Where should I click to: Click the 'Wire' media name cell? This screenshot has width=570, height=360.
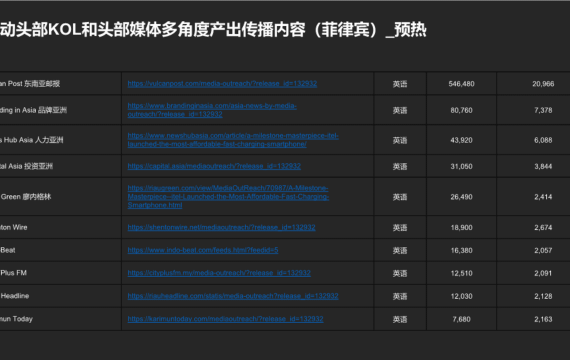(x=60, y=227)
